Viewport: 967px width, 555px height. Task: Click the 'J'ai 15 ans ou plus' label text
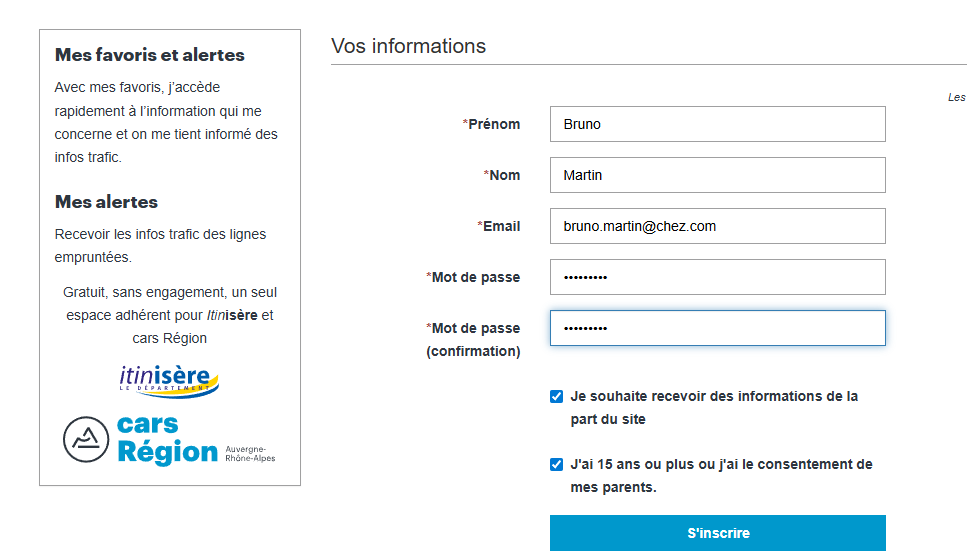(x=720, y=475)
